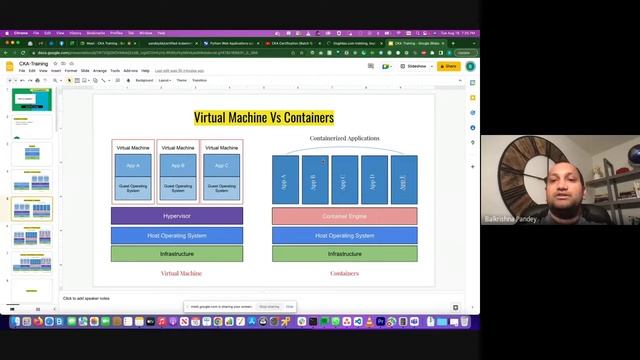Click the Meet present-to-call icon

pyautogui.click(x=386, y=66)
